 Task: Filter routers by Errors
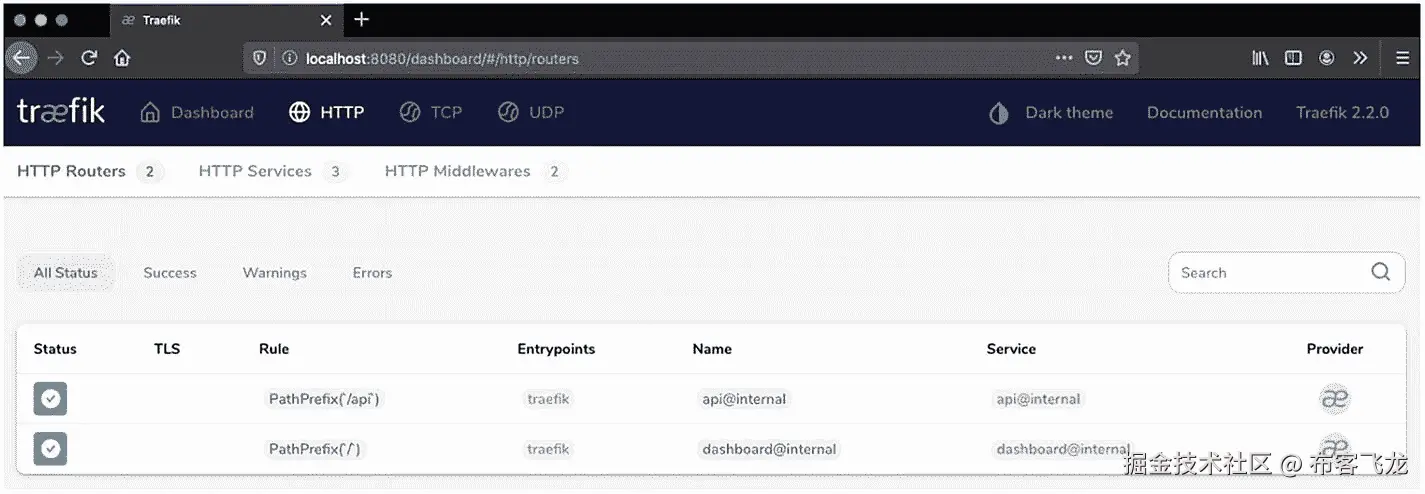coord(372,273)
